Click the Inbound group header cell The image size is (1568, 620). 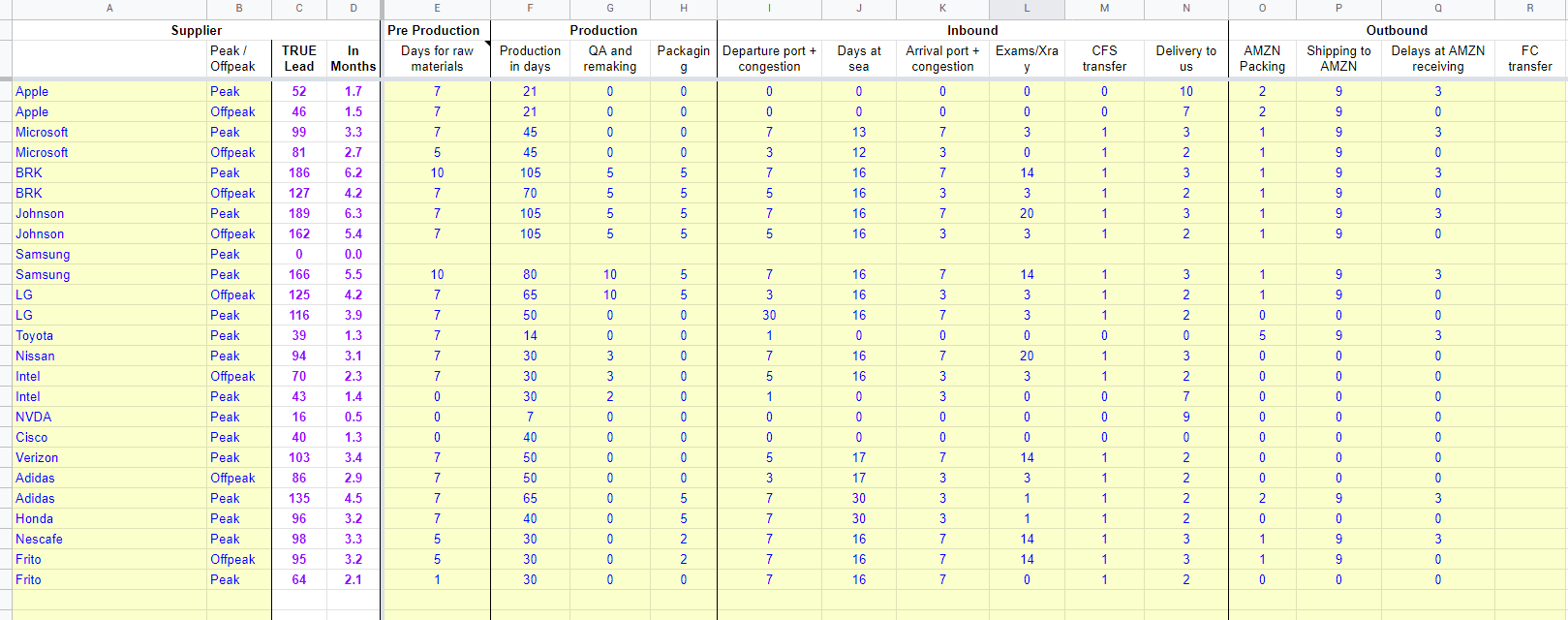(x=972, y=30)
